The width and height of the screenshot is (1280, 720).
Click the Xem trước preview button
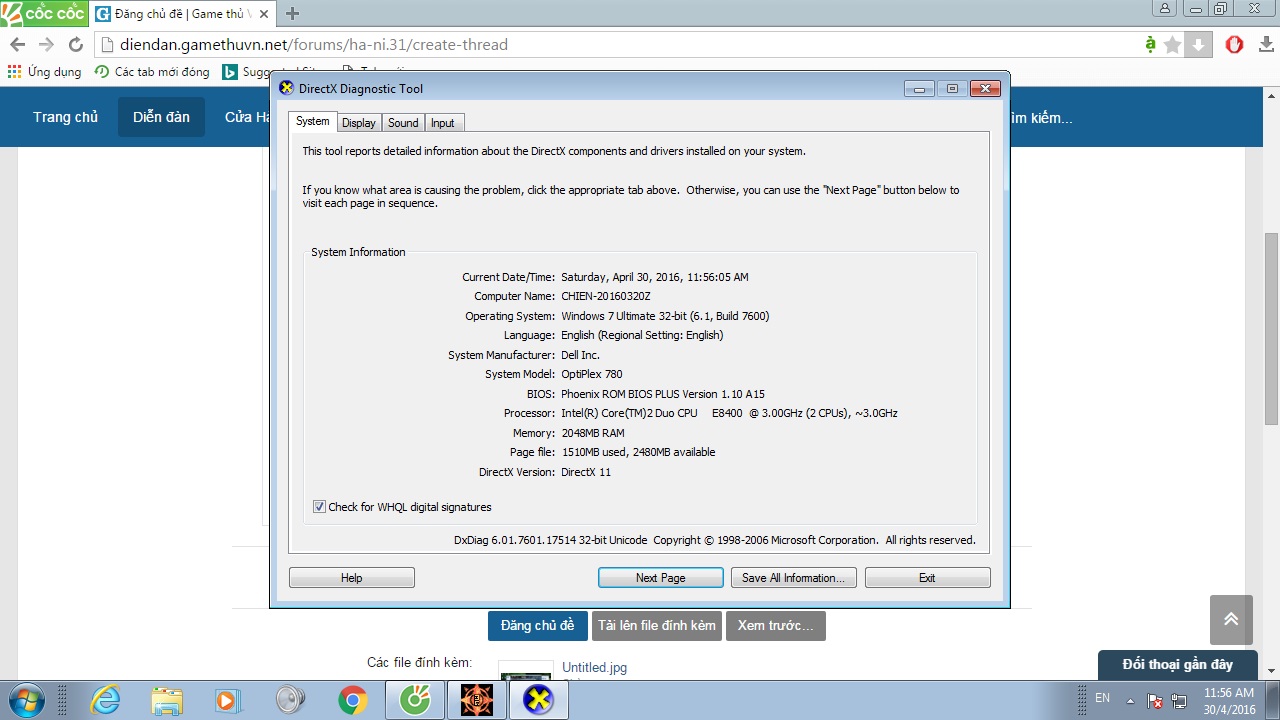tap(776, 626)
